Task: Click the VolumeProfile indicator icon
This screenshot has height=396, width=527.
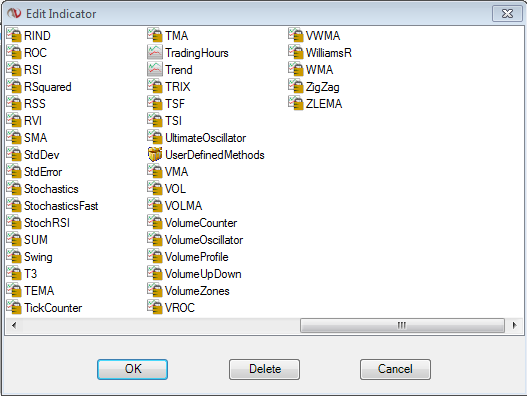Action: tap(155, 256)
